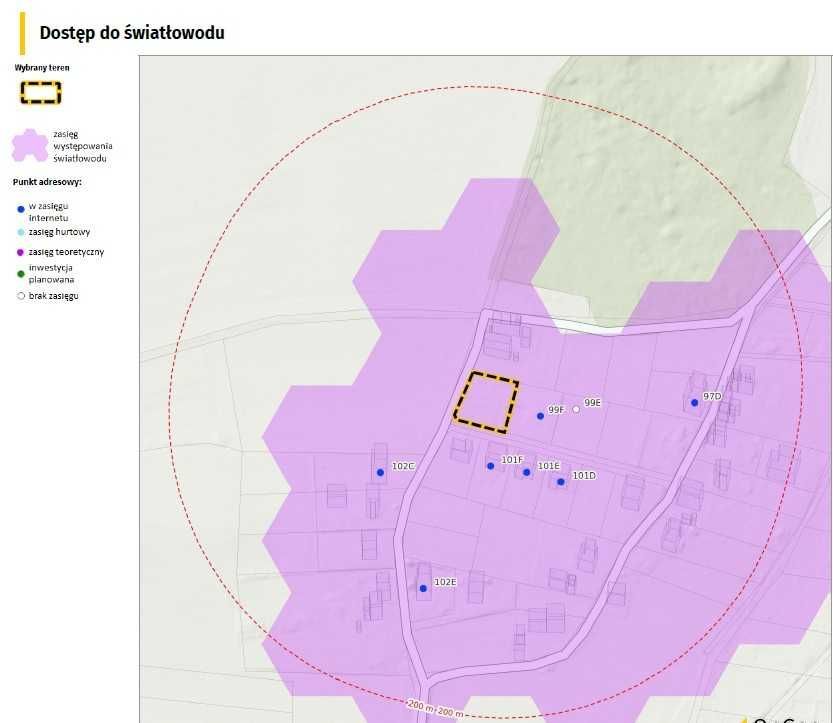The height and width of the screenshot is (723, 833).
Task: Click the 'Dostęp do światłowodu' heading
Action: [x=132, y=33]
